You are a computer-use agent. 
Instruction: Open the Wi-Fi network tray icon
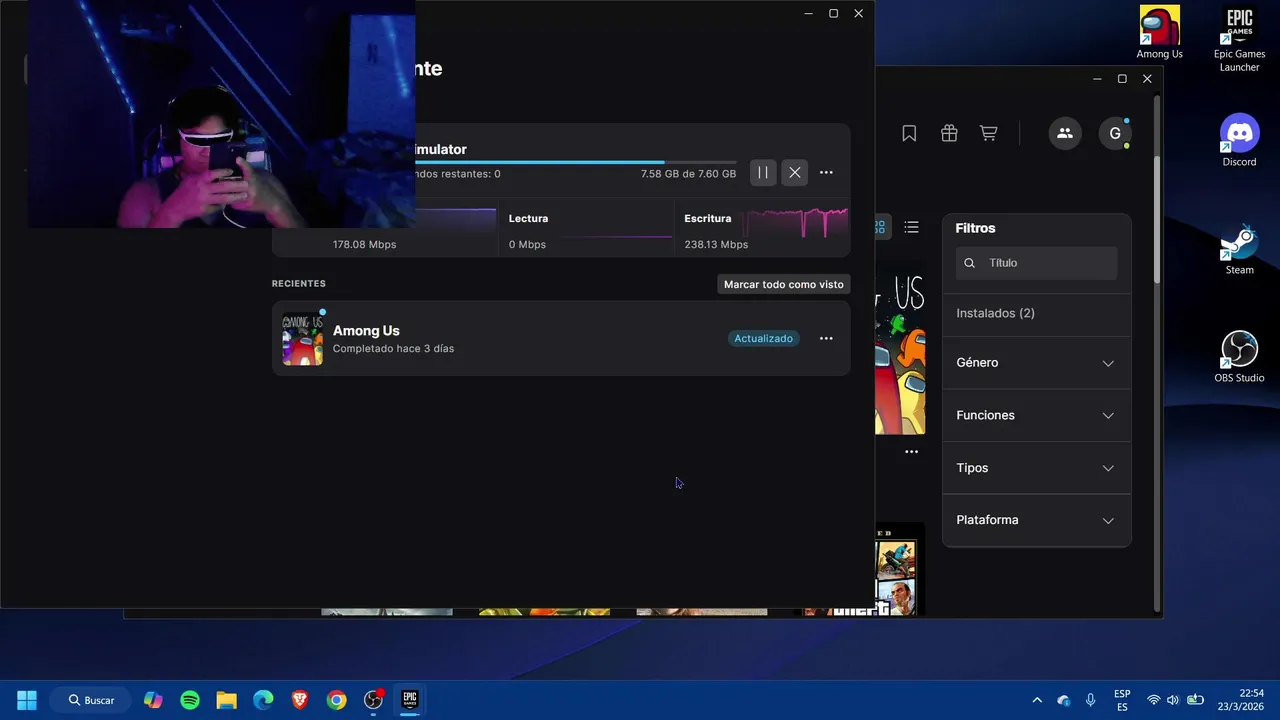click(x=1154, y=700)
